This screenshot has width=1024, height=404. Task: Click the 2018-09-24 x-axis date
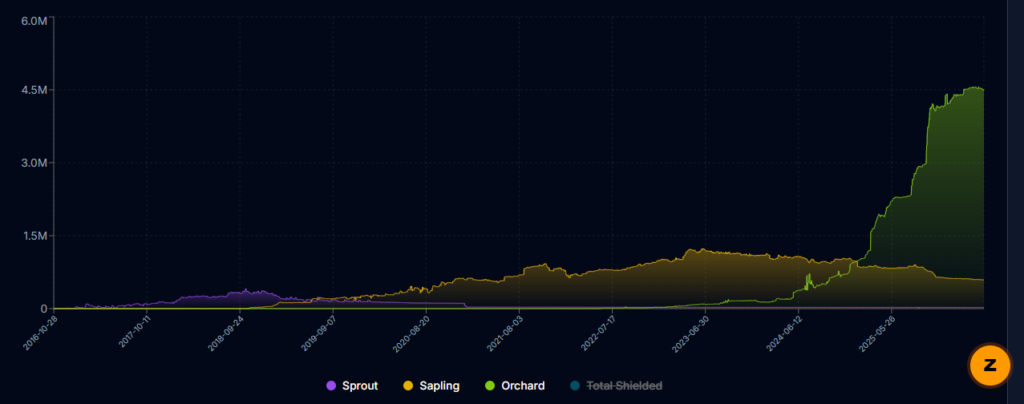[226, 333]
